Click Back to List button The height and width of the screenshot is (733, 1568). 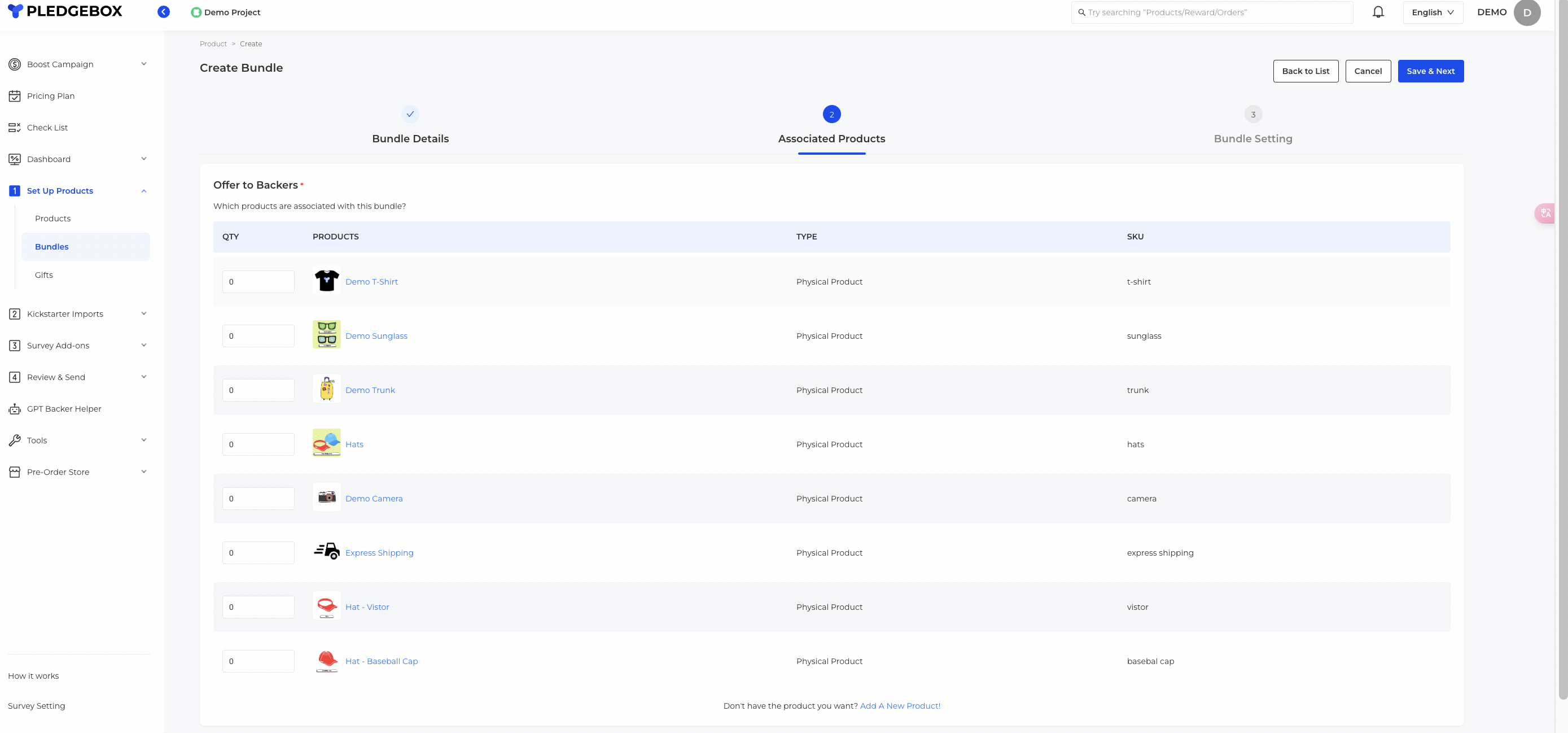pos(1306,71)
